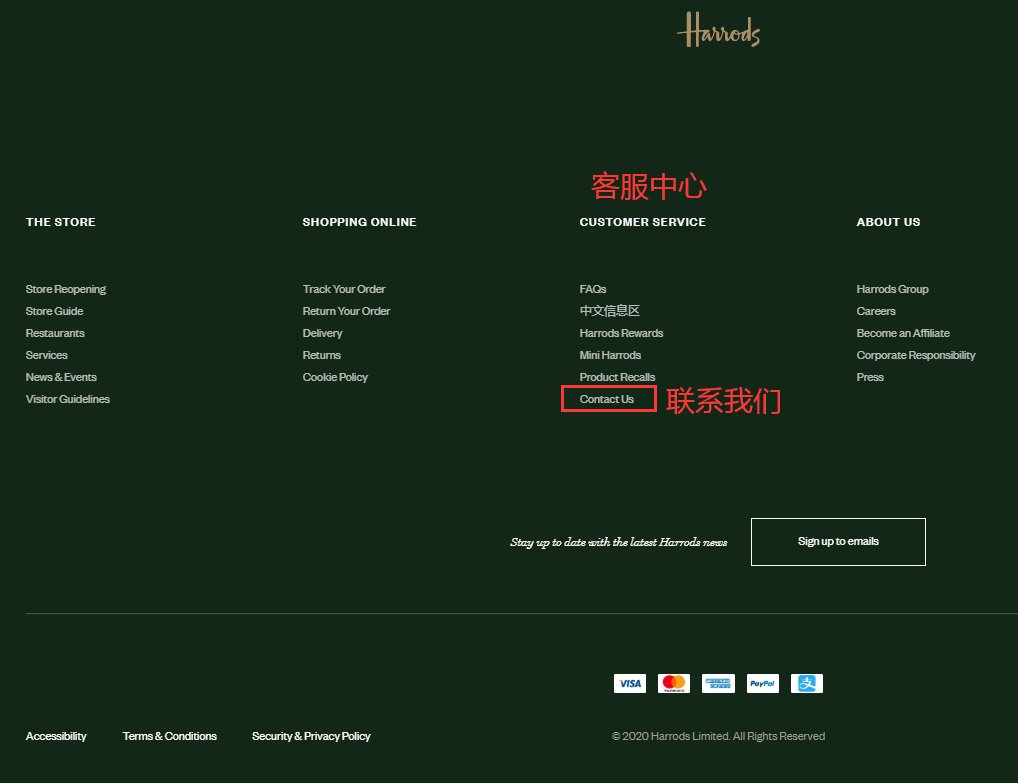Open Harrods Rewards link
Viewport: 1018px width, 783px height.
[x=621, y=333]
